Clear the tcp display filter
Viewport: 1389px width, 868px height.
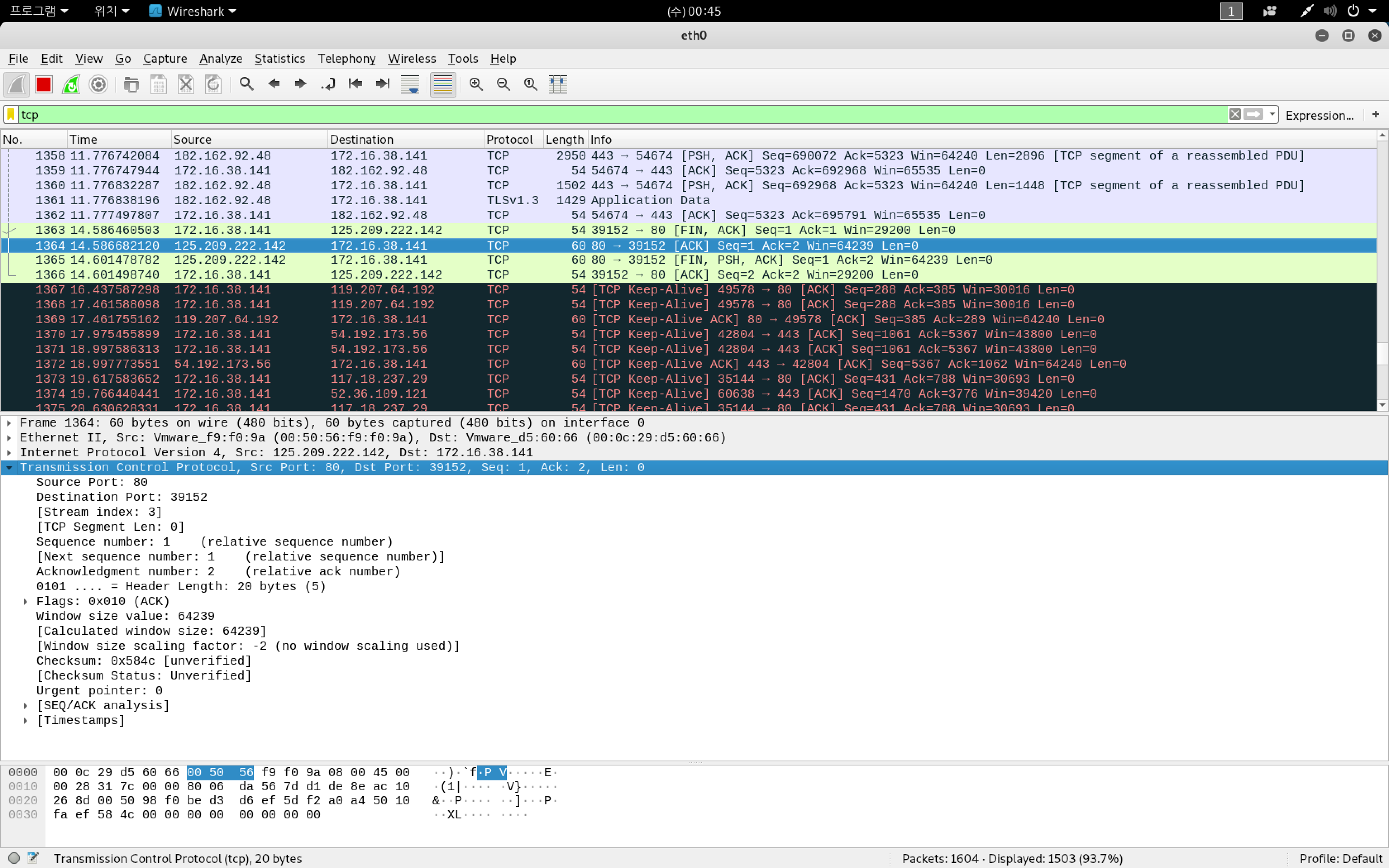pos(1235,114)
